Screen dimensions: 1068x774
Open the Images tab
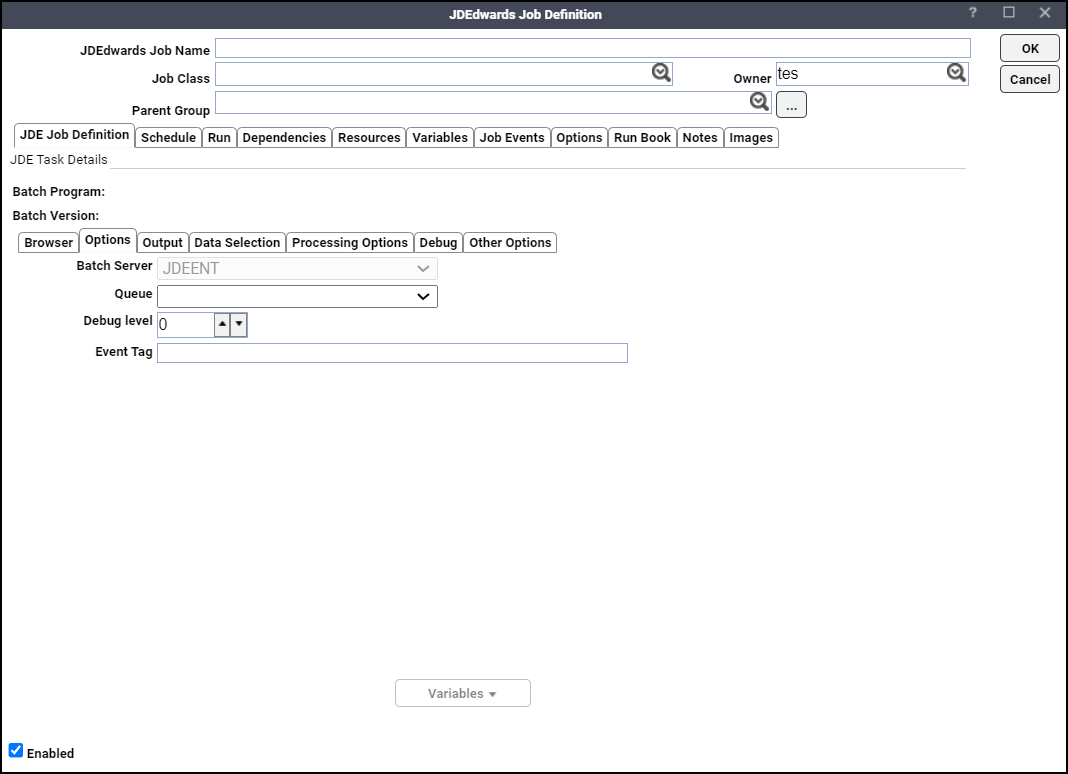click(751, 138)
